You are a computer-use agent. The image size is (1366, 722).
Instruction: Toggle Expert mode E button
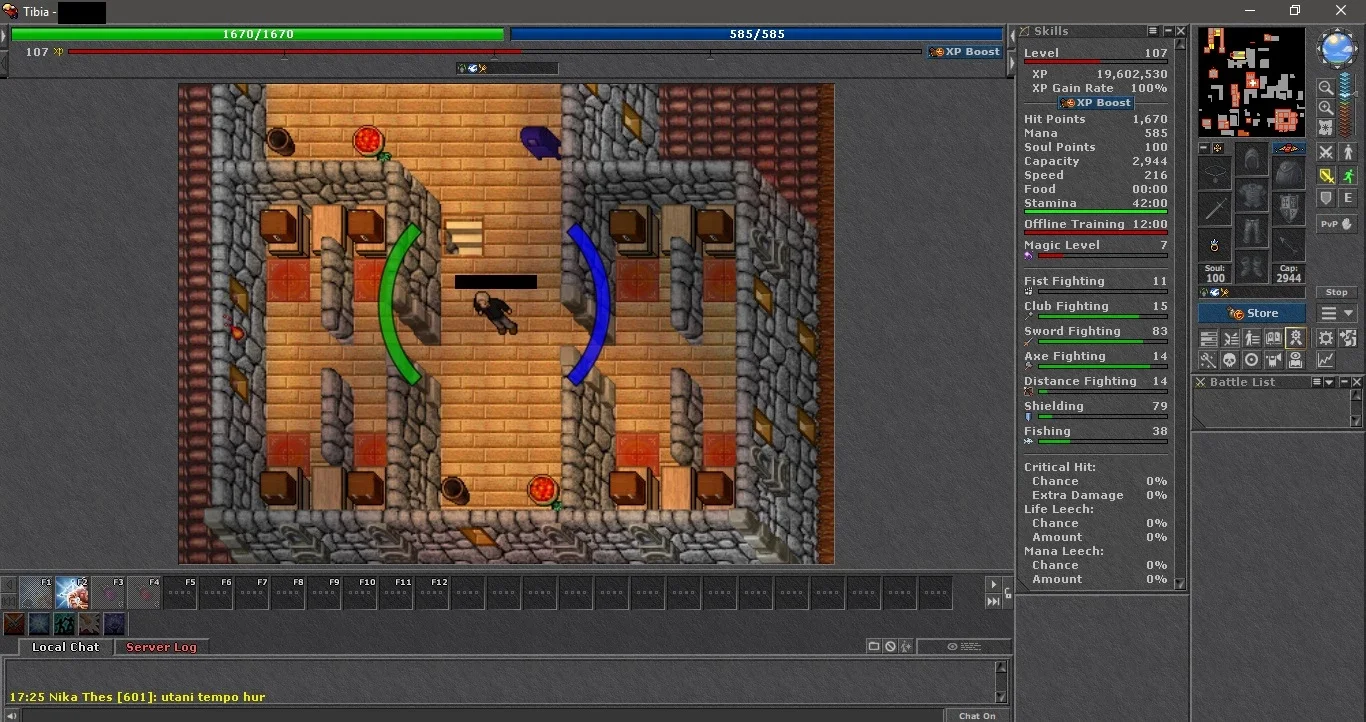(1348, 198)
